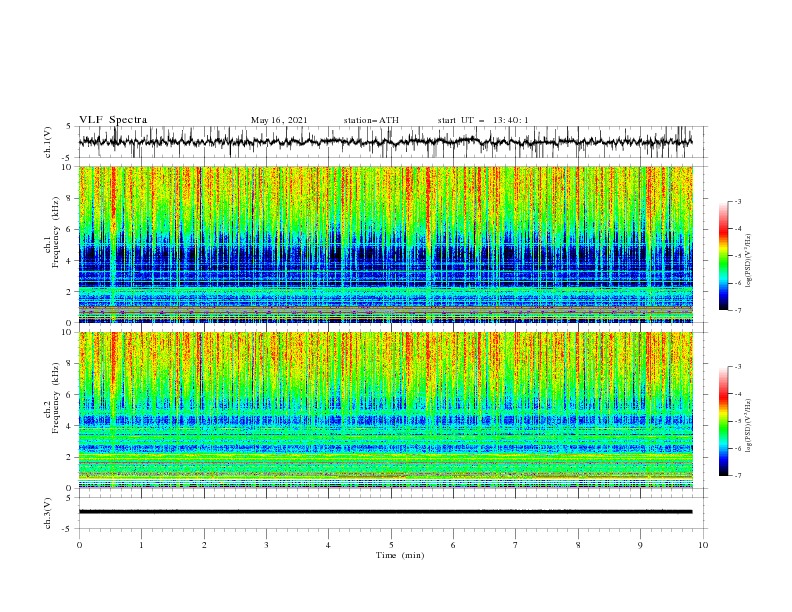Click the "-3" tick on ch.2 colorbar
Screen dimensions: 792x612
(x=737, y=367)
